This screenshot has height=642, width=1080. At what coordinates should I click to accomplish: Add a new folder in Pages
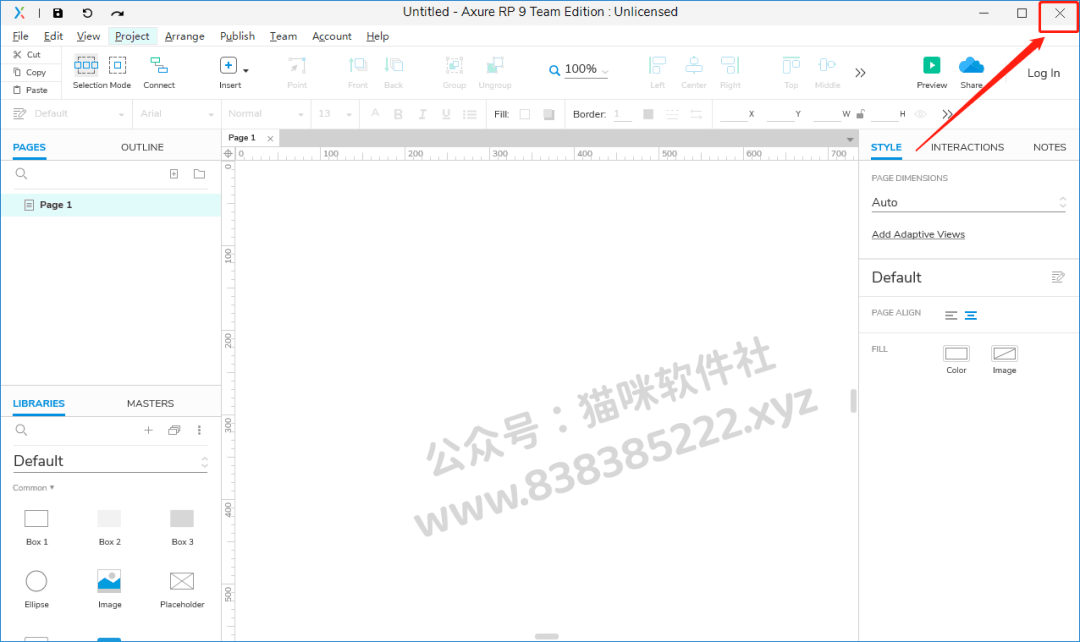tap(200, 174)
